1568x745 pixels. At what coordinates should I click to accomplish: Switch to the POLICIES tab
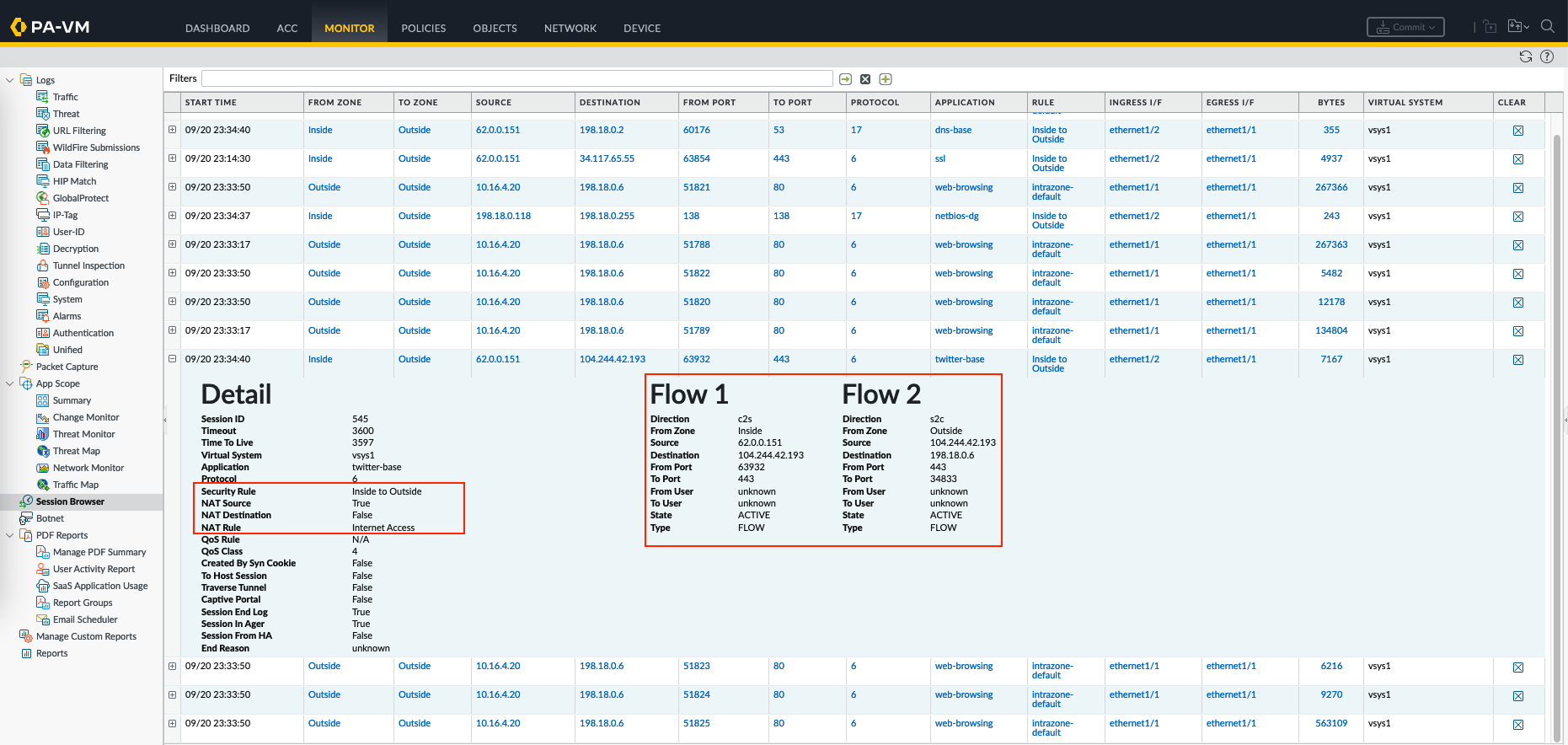[423, 28]
